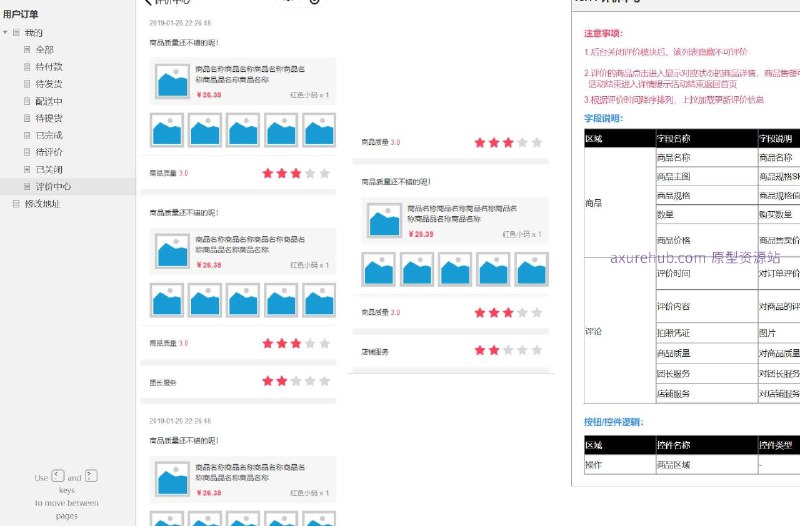Set fourth gray star in 店铺服务 row

522,350
